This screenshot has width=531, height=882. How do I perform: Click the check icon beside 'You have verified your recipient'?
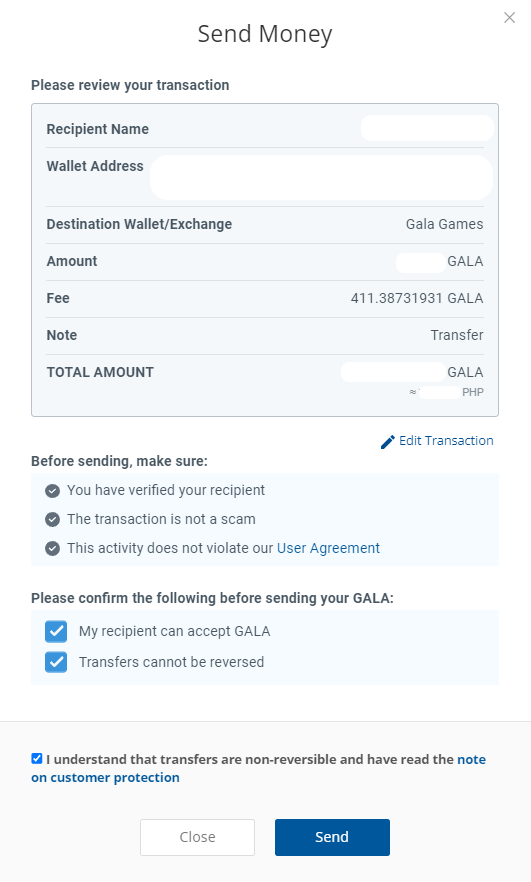coord(52,490)
